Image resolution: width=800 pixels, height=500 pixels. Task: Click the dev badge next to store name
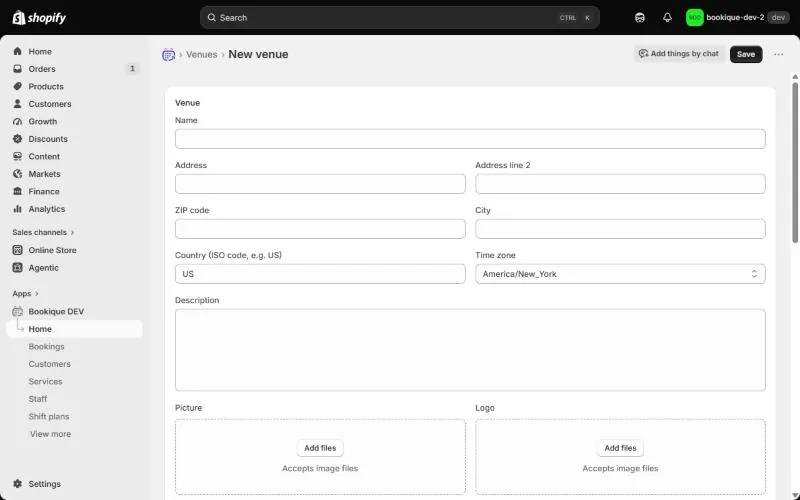click(778, 18)
